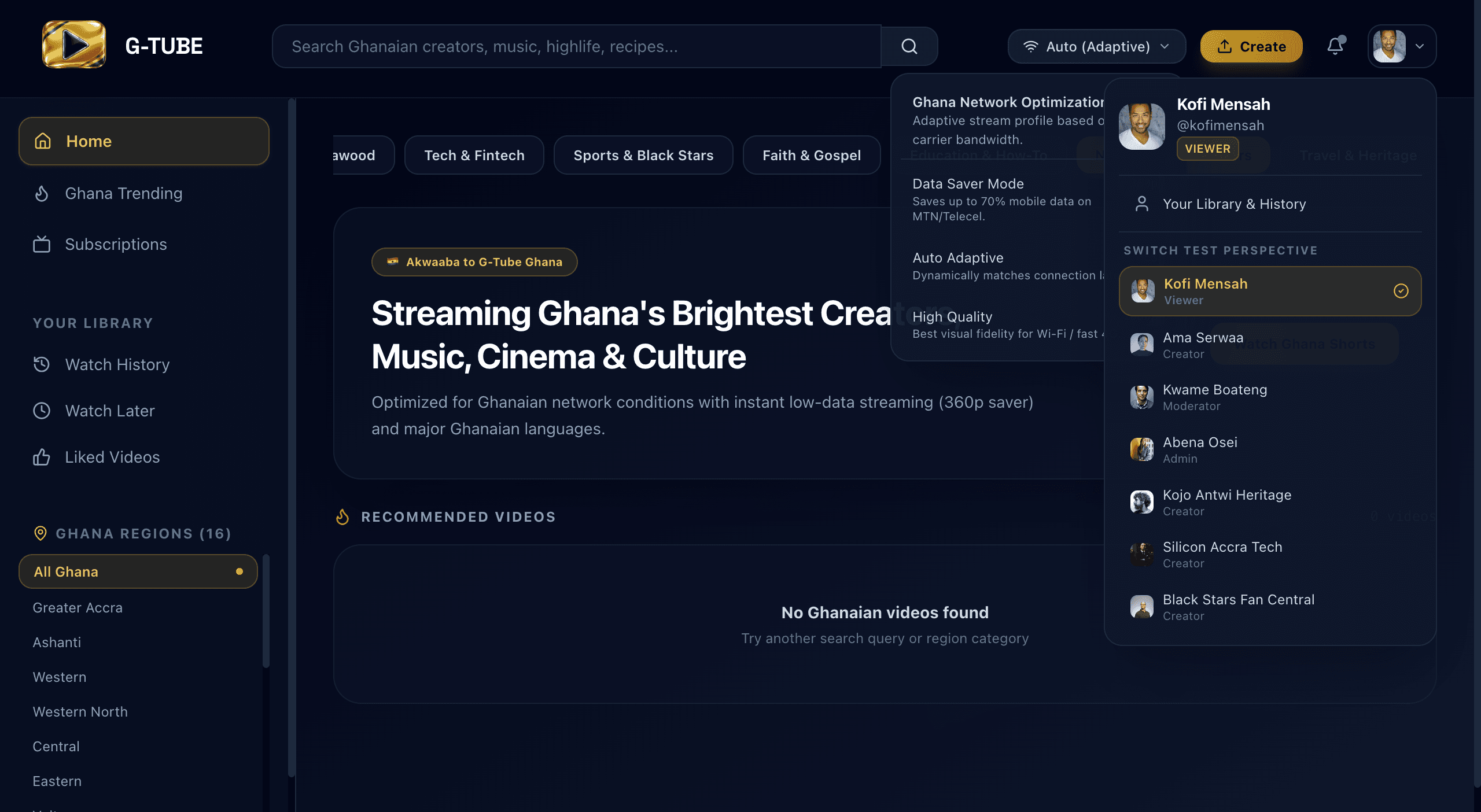Filter by Western North region
This screenshot has height=812, width=1481.
[x=138, y=711]
